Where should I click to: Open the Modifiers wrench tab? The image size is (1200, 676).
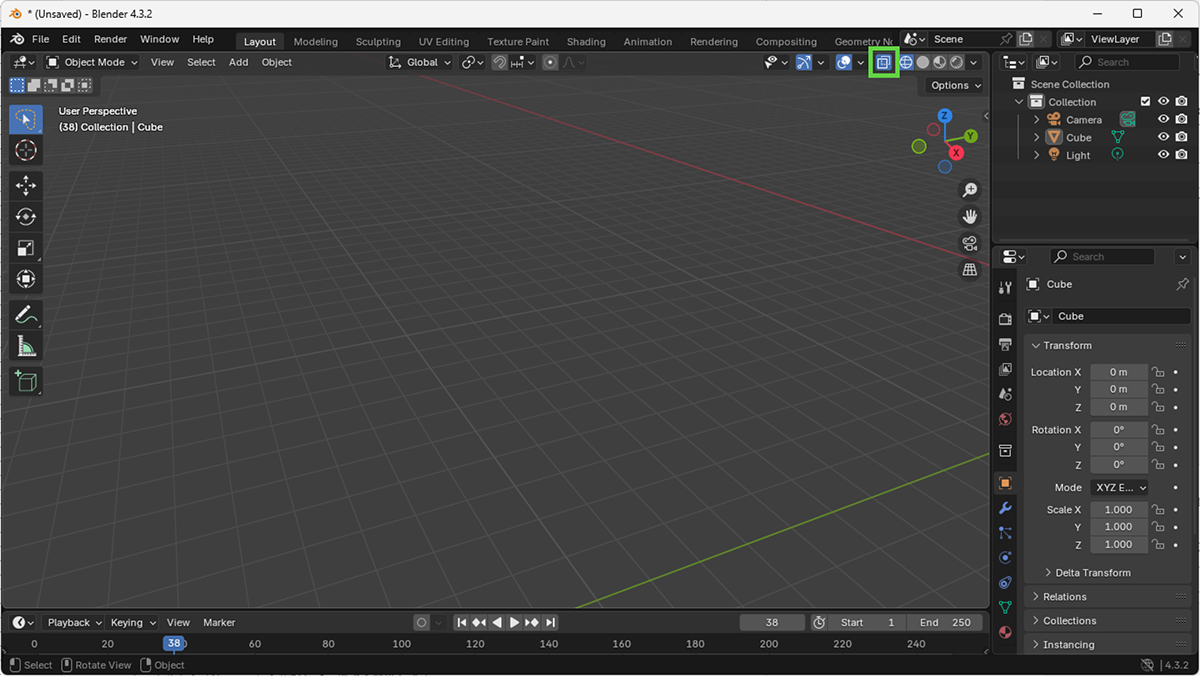pos(1005,508)
